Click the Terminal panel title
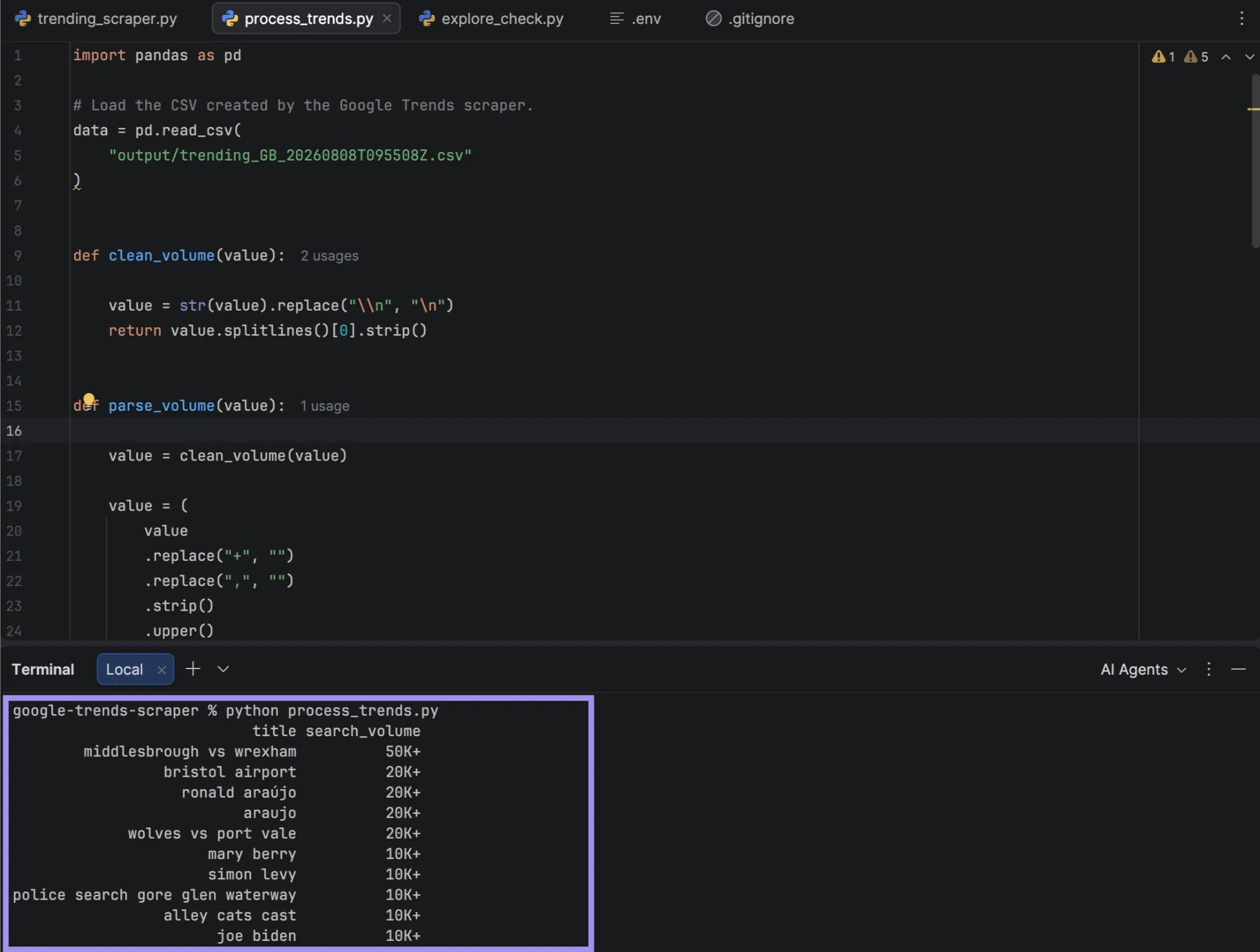 click(43, 669)
